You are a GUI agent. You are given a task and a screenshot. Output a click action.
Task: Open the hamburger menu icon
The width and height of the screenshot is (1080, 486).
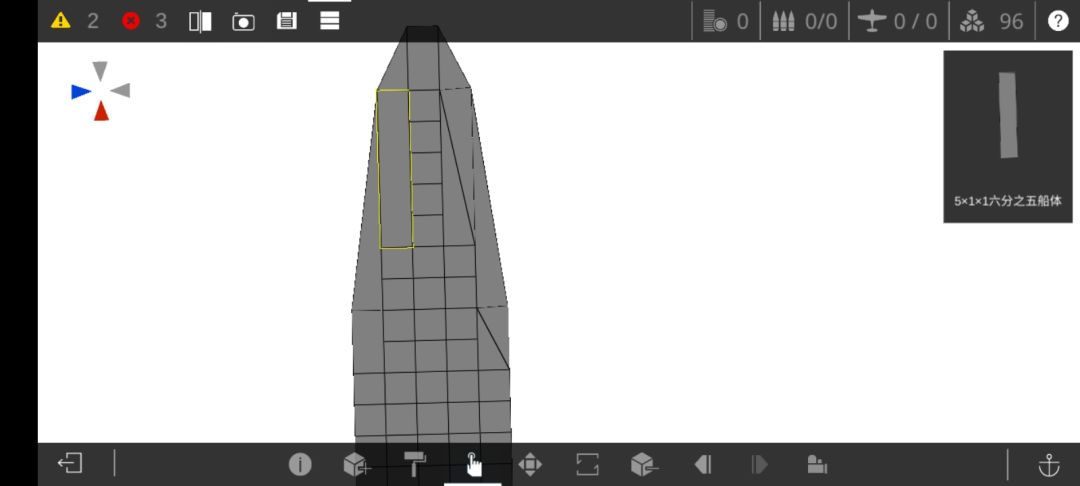point(330,21)
